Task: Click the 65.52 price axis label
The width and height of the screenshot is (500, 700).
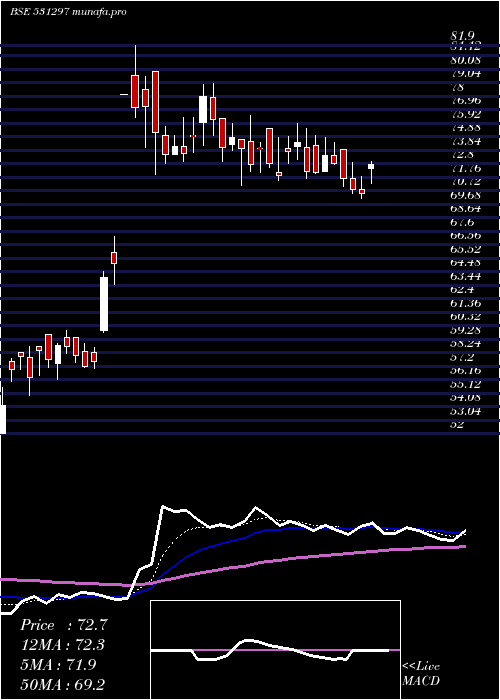Action: 466,249
